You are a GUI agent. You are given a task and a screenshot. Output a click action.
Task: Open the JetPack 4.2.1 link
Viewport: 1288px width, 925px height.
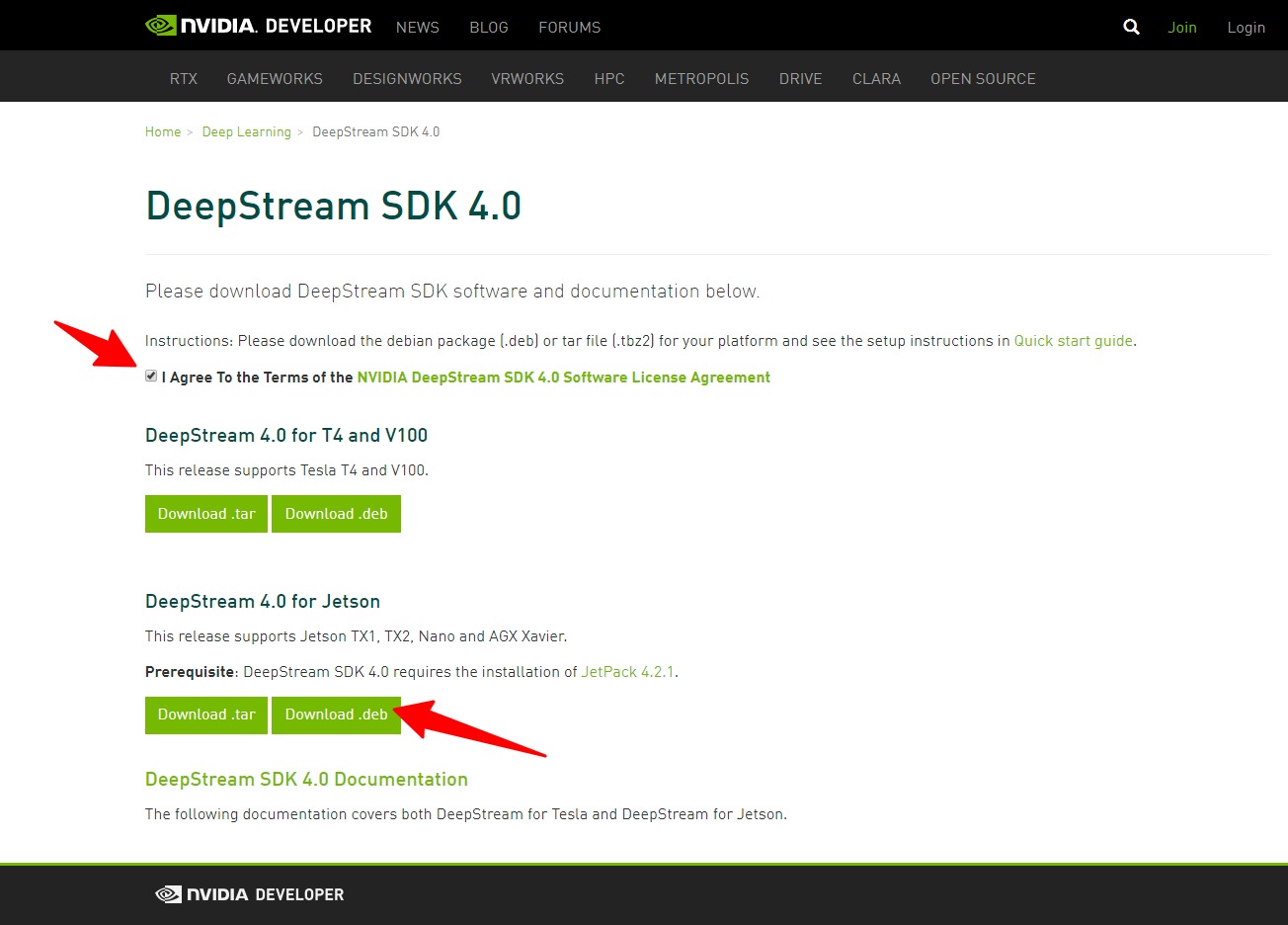[x=628, y=672]
